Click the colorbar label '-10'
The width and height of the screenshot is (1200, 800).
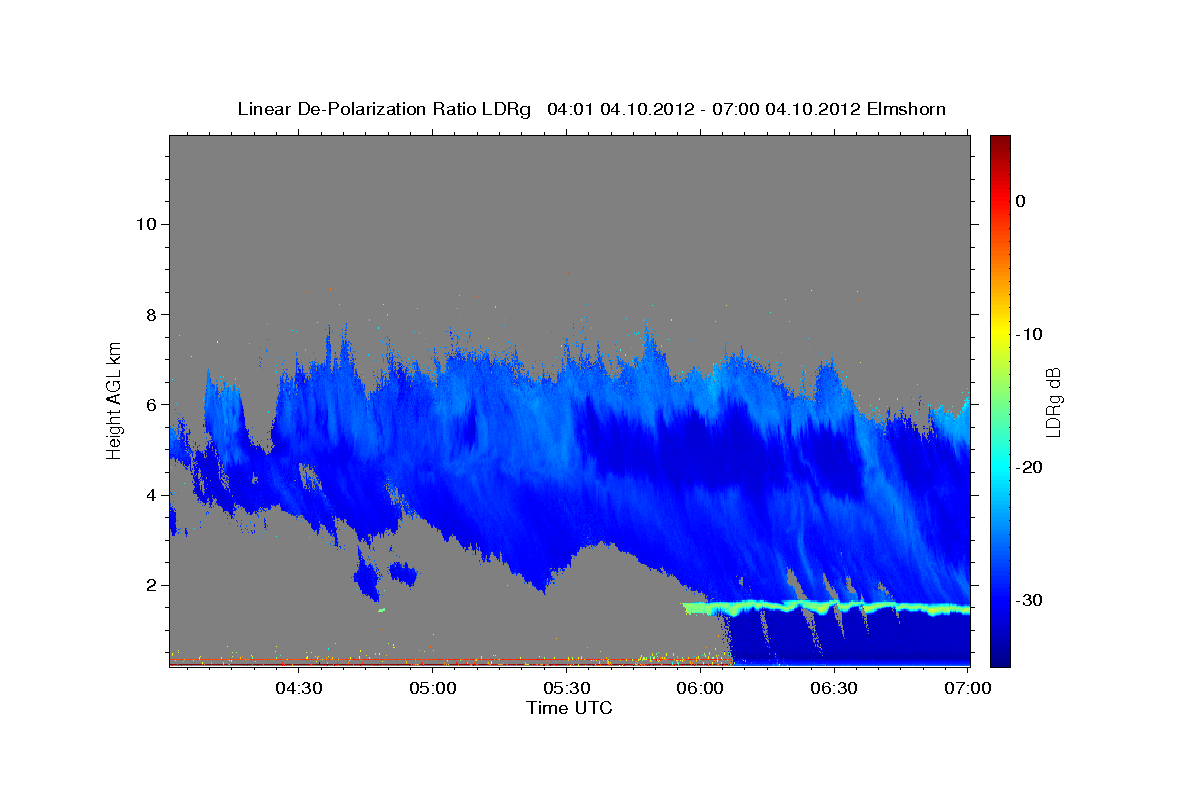coord(1030,334)
